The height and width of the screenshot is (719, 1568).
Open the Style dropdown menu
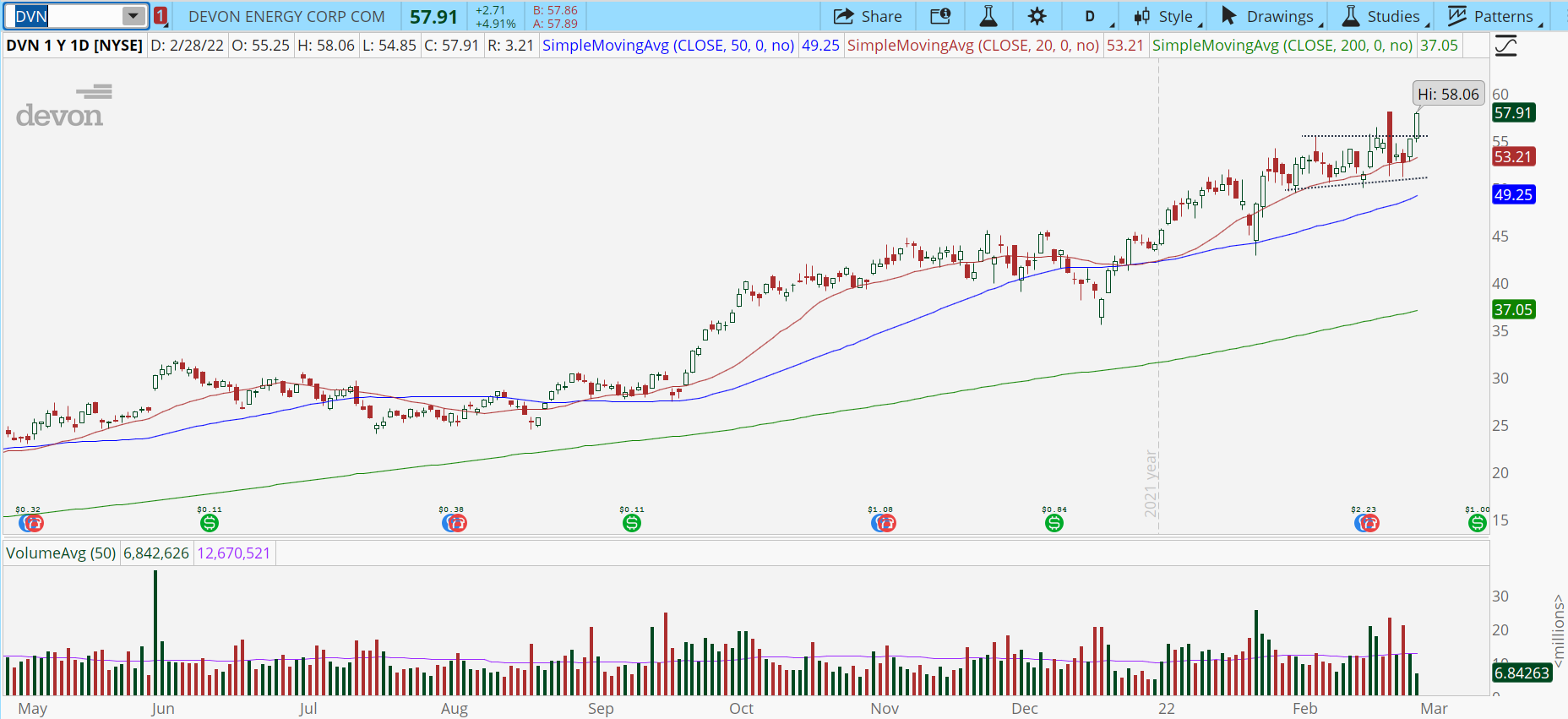coord(1167,16)
